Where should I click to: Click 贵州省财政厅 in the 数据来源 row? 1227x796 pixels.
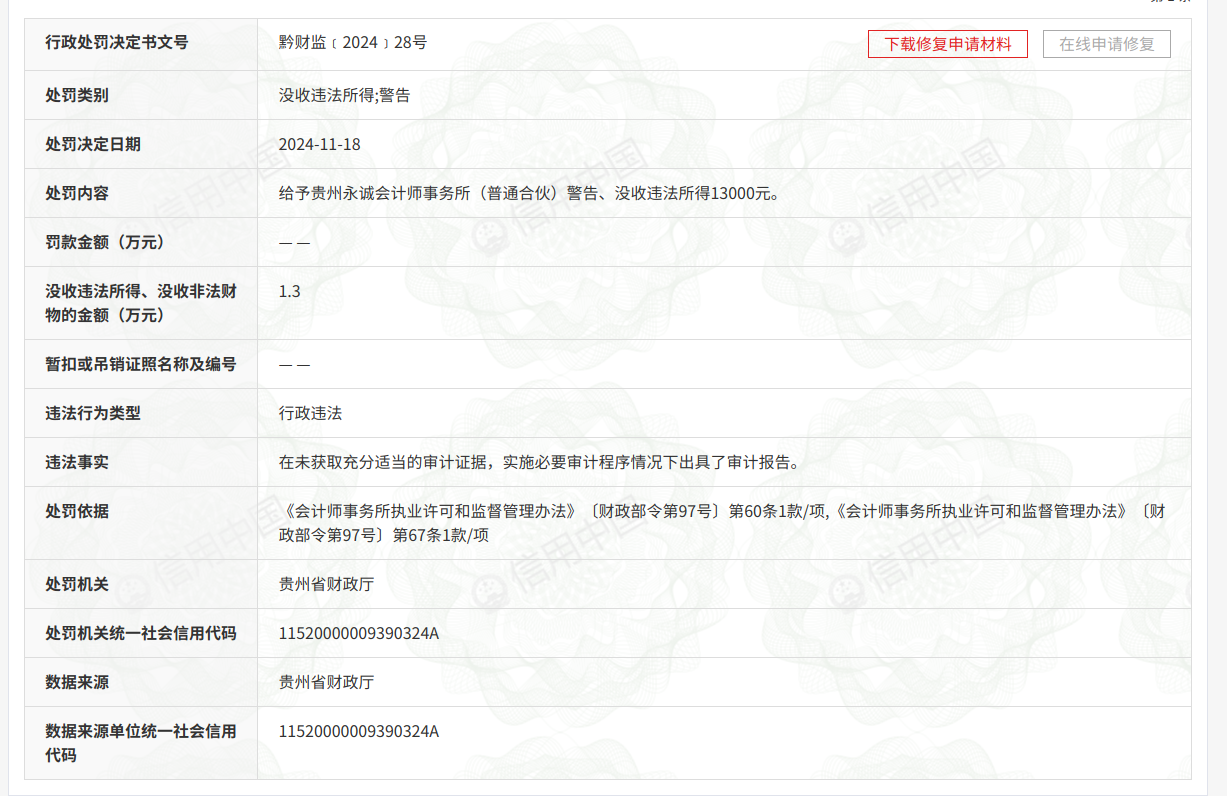(326, 682)
